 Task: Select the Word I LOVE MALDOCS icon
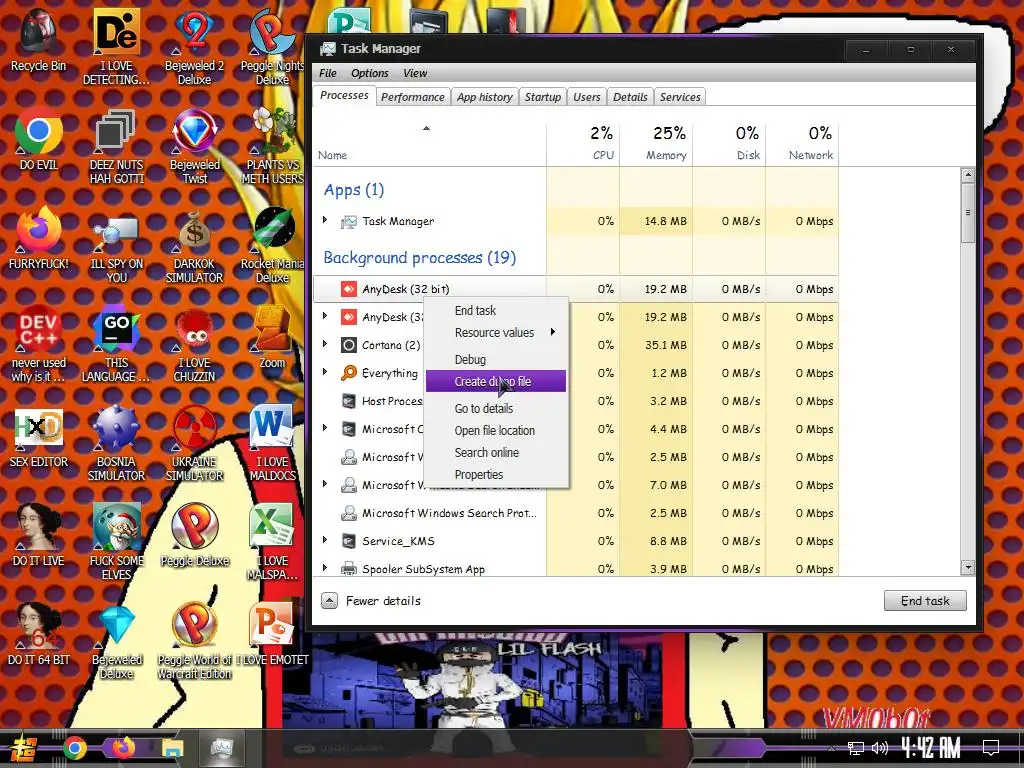[272, 443]
